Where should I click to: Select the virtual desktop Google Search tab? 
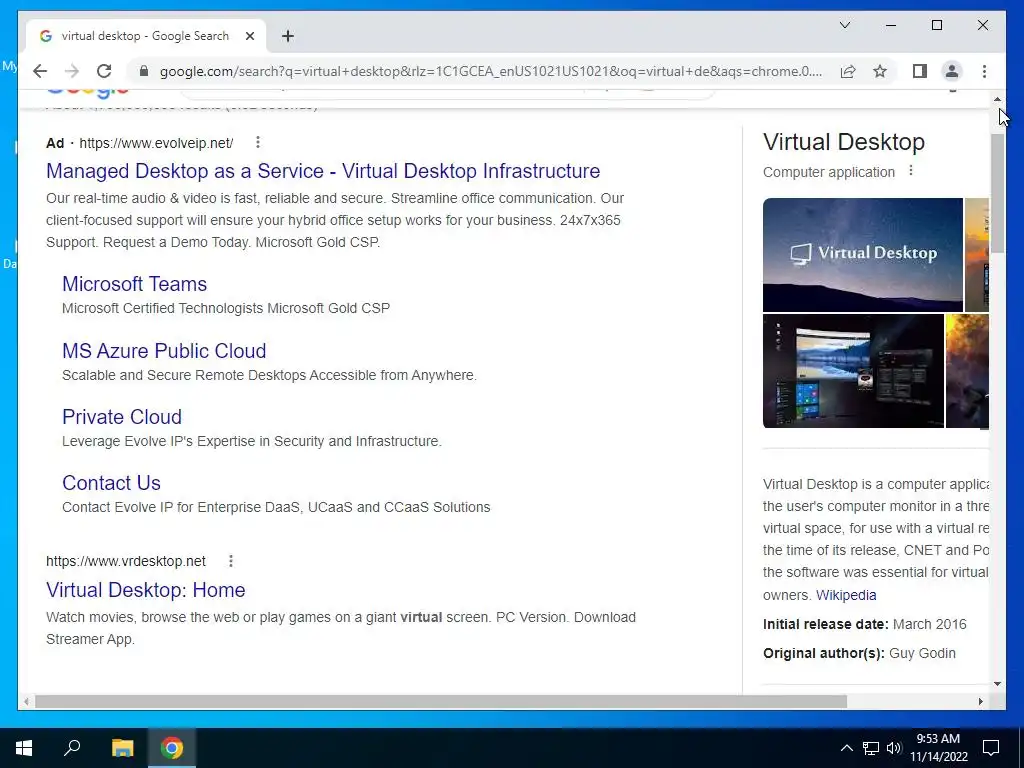146,36
